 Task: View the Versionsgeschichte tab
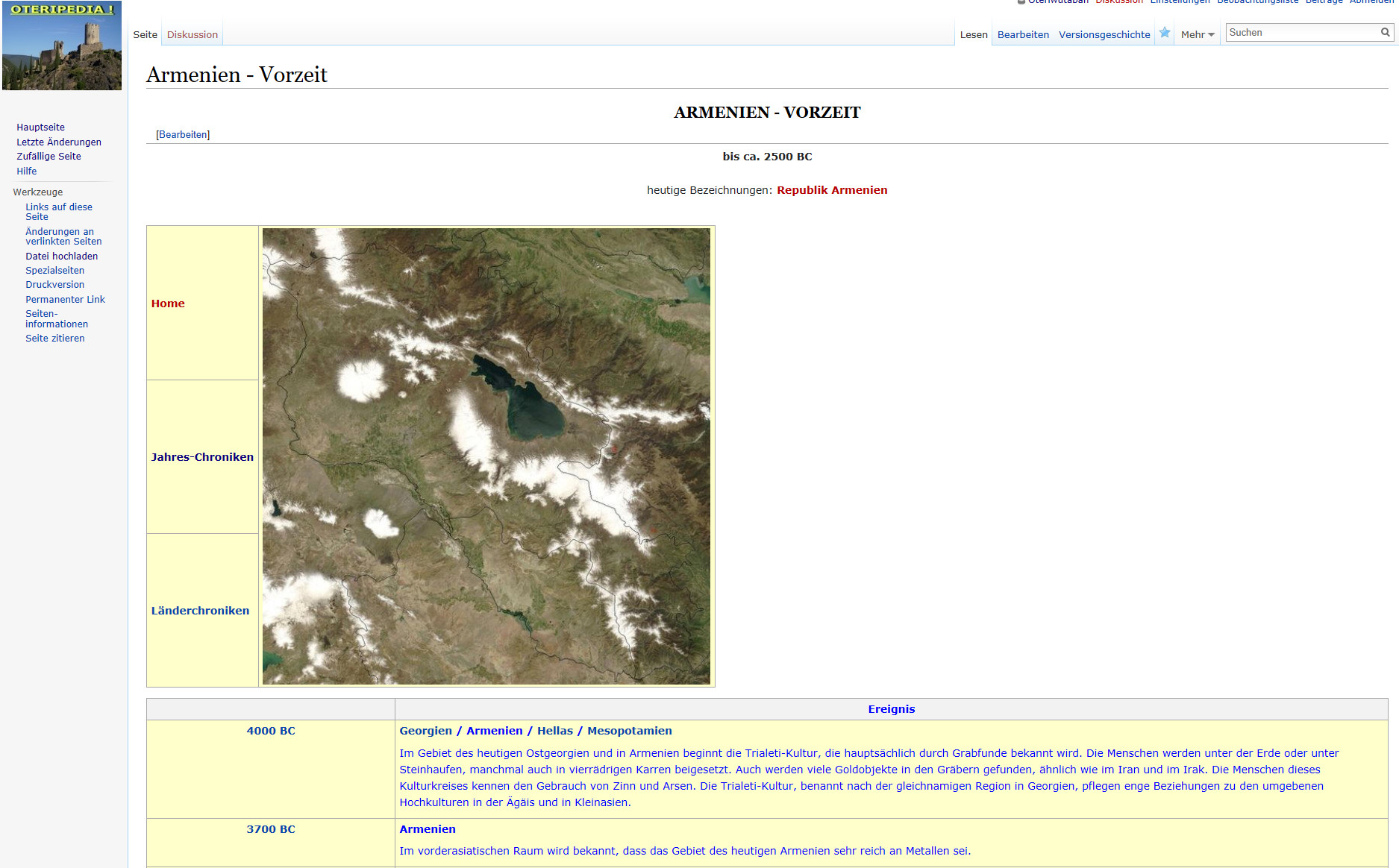coord(1104,35)
